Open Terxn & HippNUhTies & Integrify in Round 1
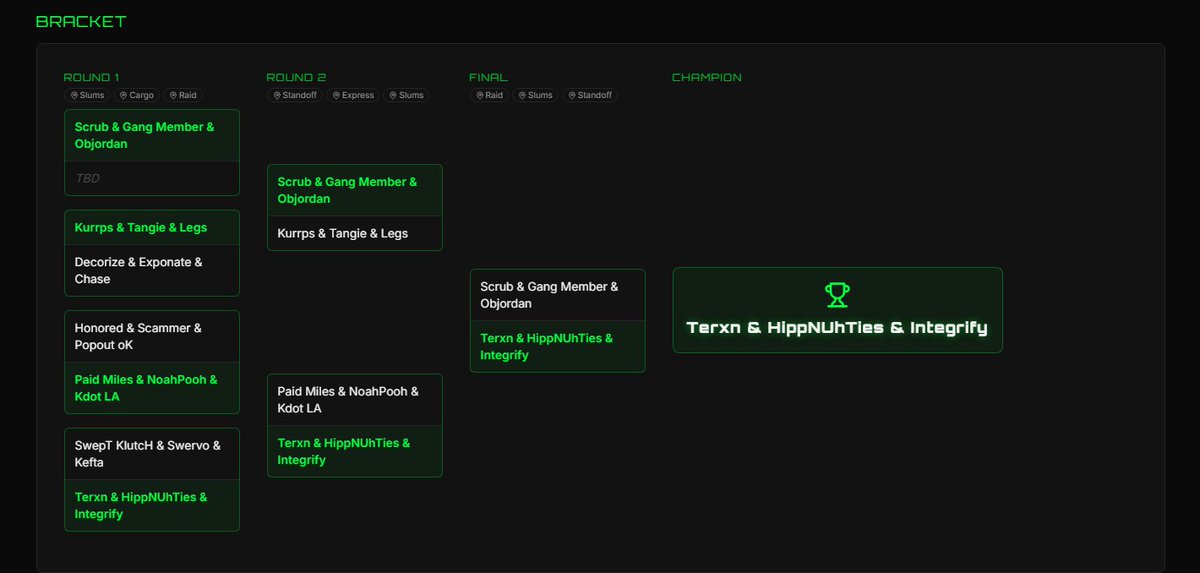1200x573 pixels. [152, 505]
